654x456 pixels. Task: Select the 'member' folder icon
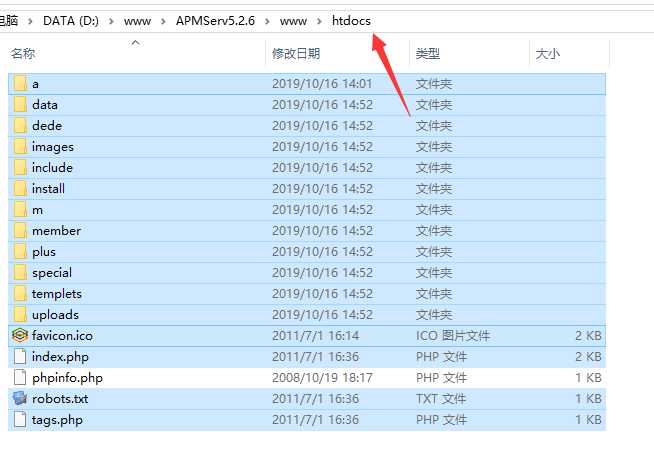coord(20,231)
